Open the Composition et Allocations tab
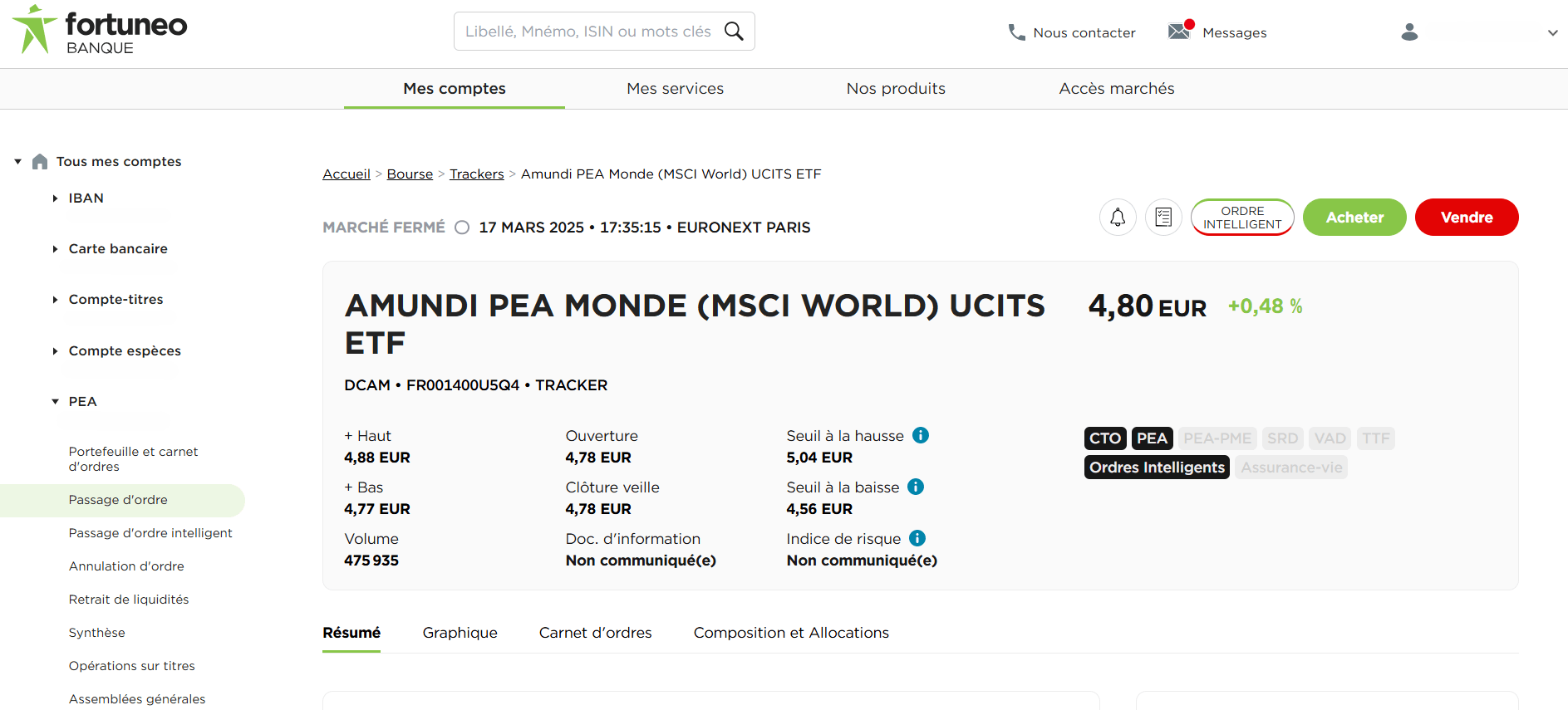Screen dimensions: 1568x710 pos(791,633)
